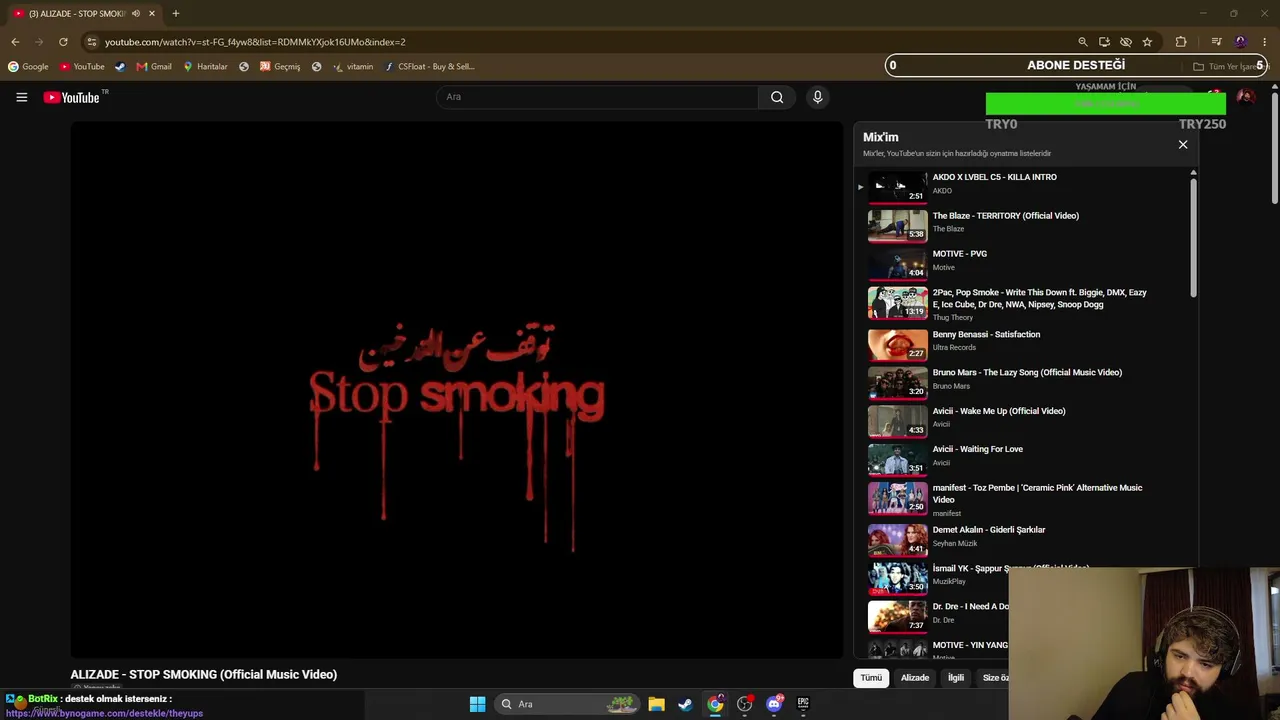Open the vitamin bookmark
Screen dimensions: 1280x720
[x=353, y=67]
